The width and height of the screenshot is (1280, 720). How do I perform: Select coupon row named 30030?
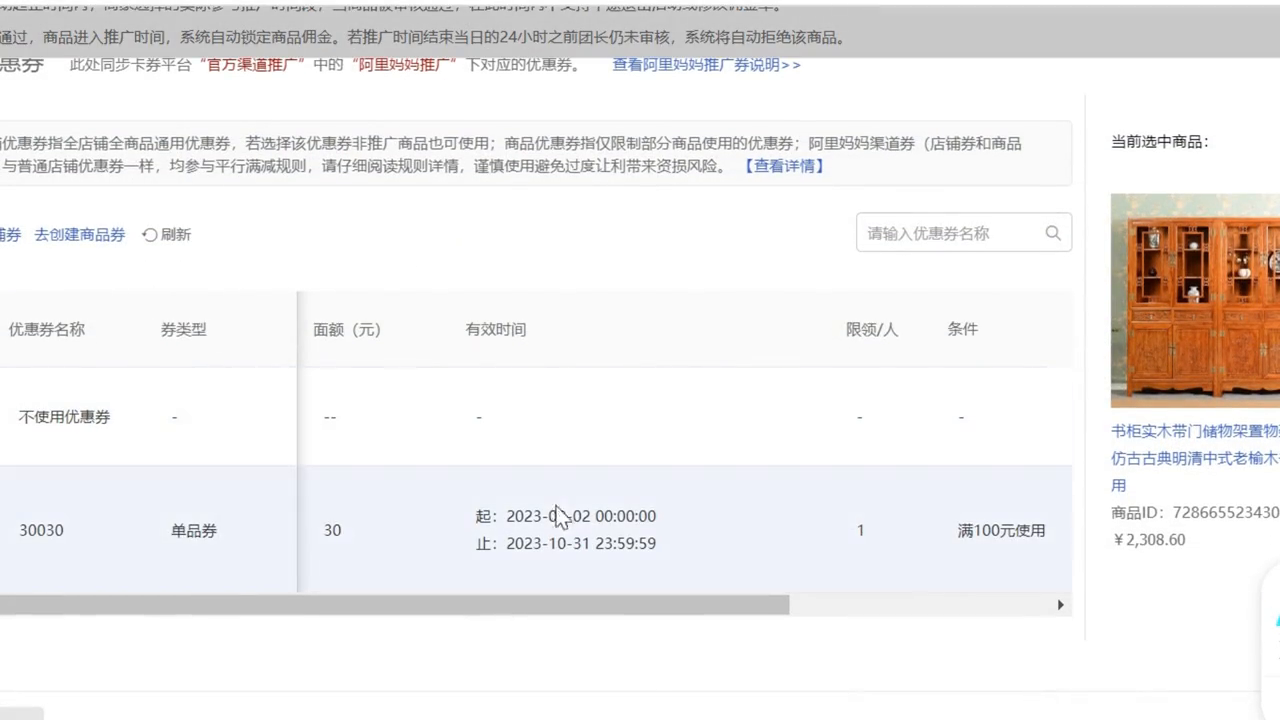click(x=536, y=530)
